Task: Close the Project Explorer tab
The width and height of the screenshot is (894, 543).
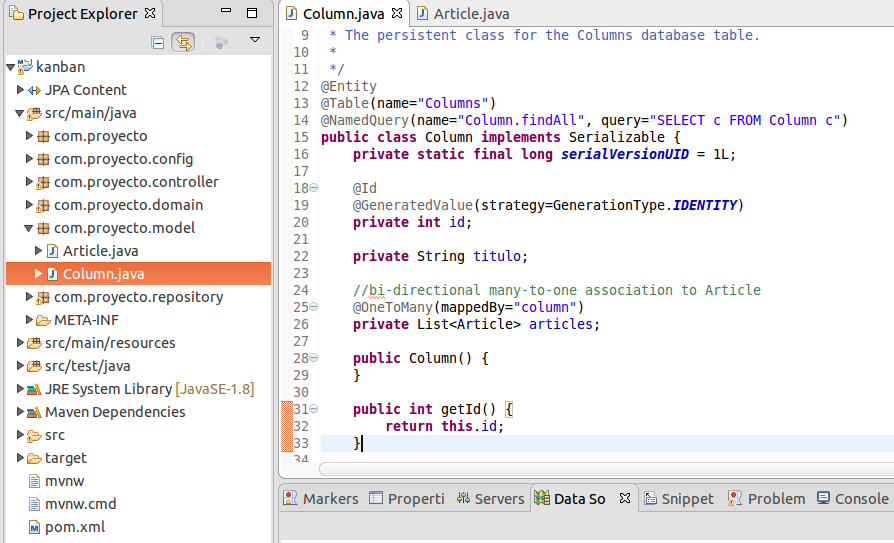Action: [x=150, y=13]
